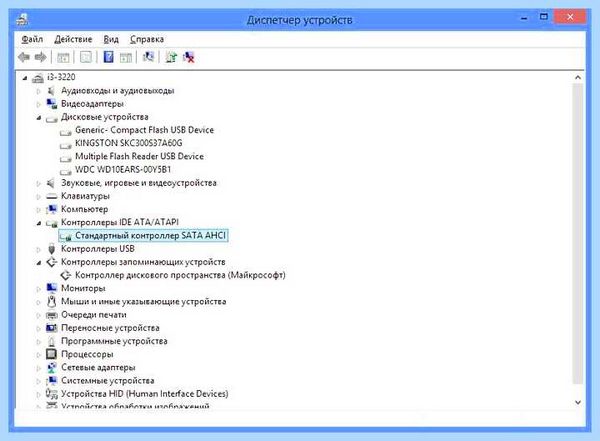Click the printer icon for Очереди печати
The height and width of the screenshot is (441, 600).
[51, 315]
